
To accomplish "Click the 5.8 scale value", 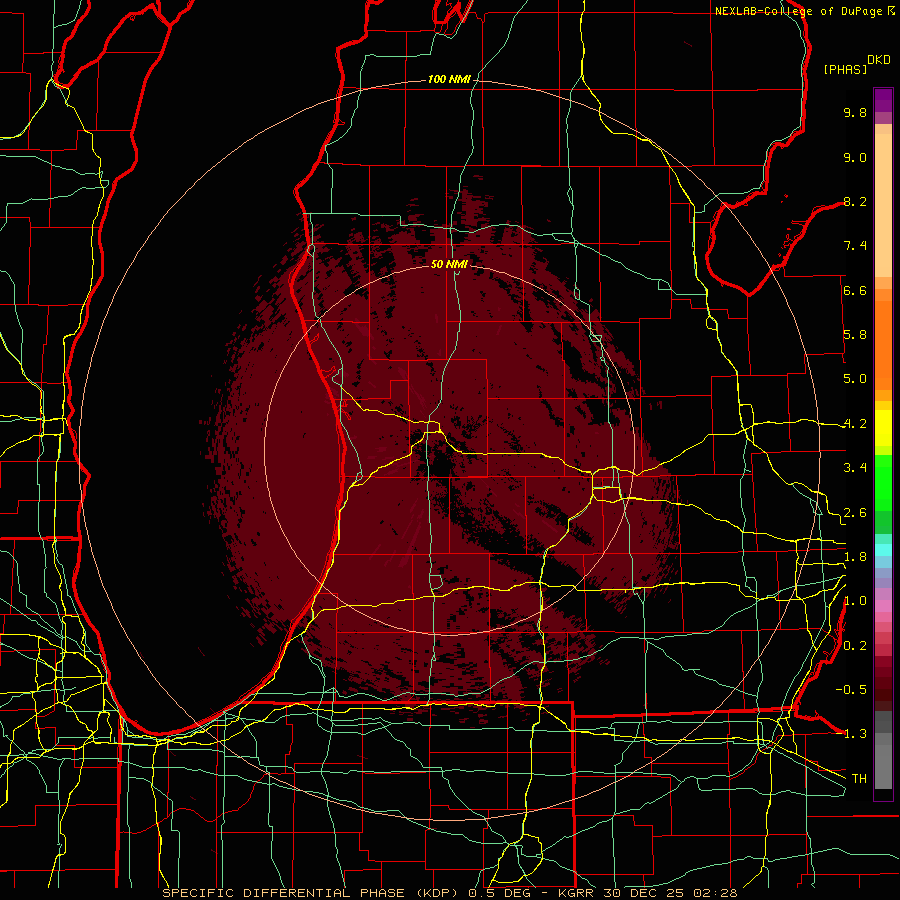I will (855, 335).
